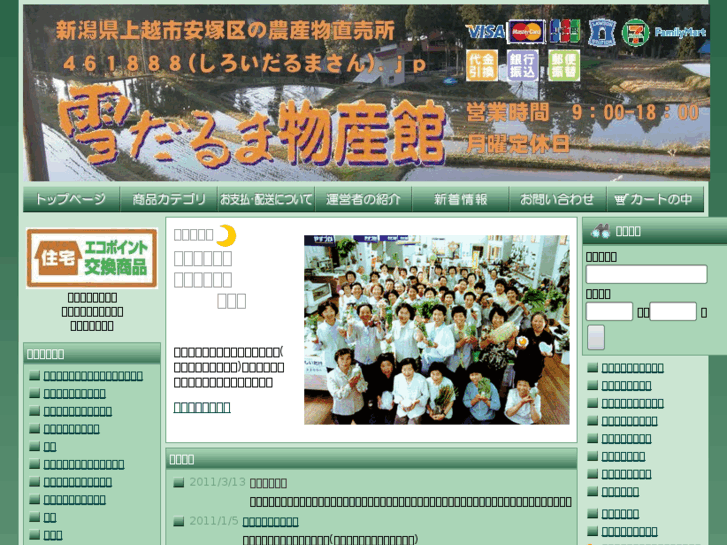Viewport: 727px width, 545px height.
Task: Click the MasterCard logo in header
Action: click(x=526, y=32)
